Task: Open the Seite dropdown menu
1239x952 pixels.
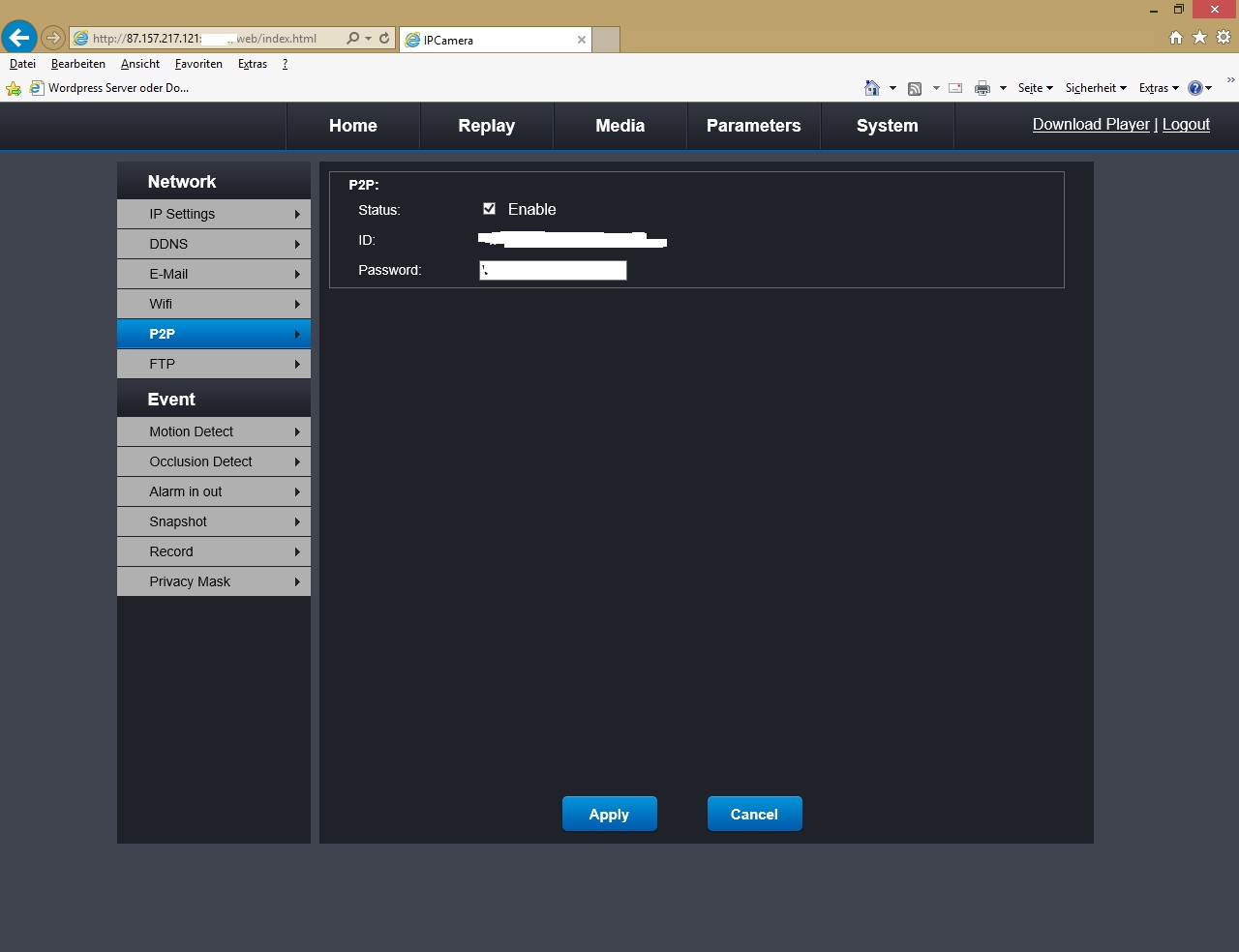Action: (x=1035, y=88)
